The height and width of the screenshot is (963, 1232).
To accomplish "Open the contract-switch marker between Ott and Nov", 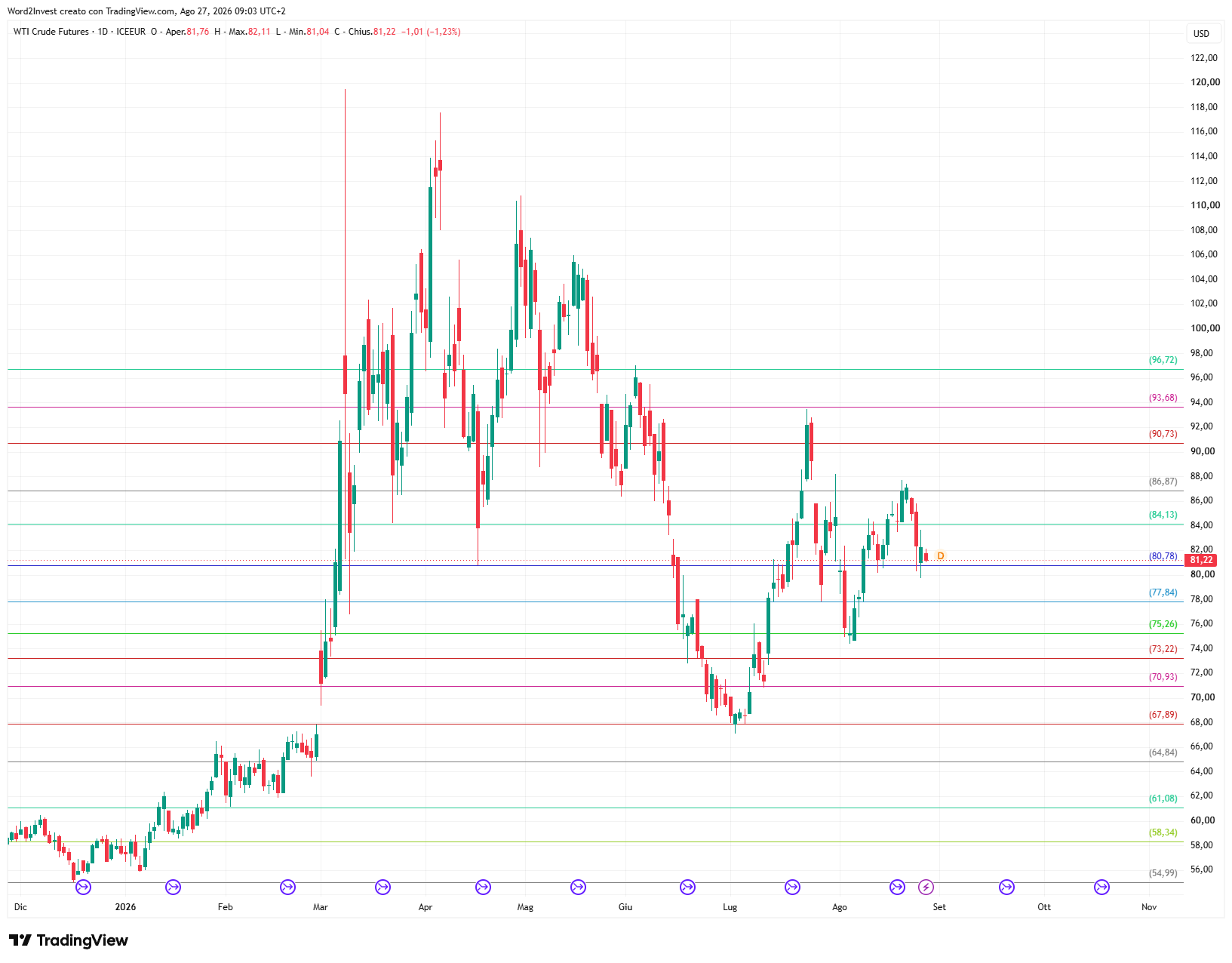I will pos(1101,887).
